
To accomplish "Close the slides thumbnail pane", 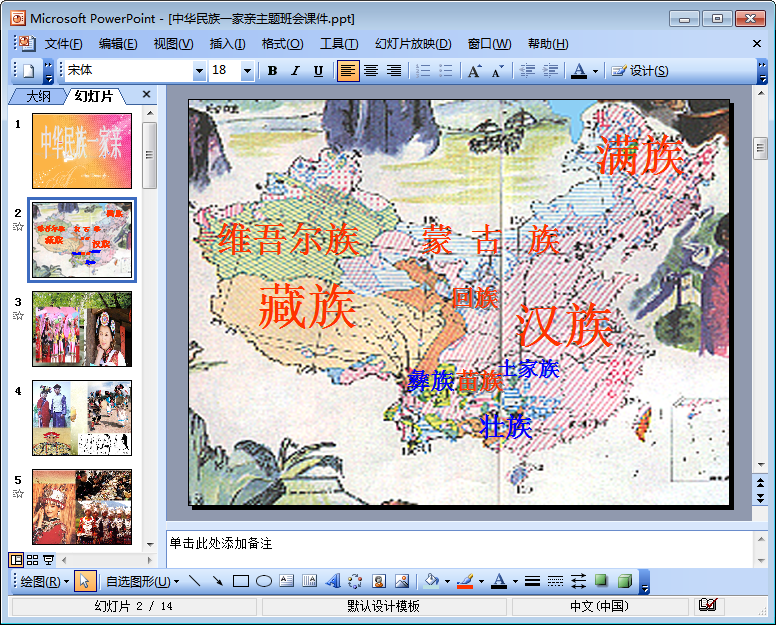I will (x=146, y=94).
